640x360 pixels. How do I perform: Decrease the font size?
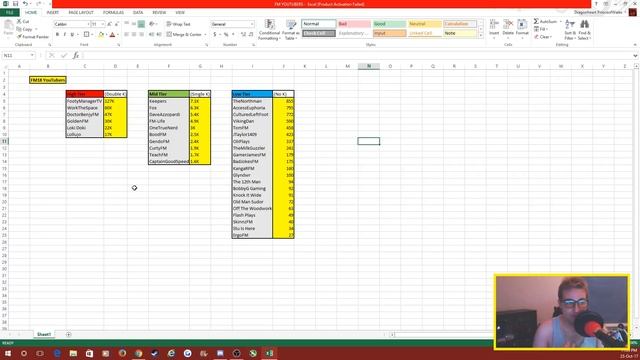click(x=116, y=24)
